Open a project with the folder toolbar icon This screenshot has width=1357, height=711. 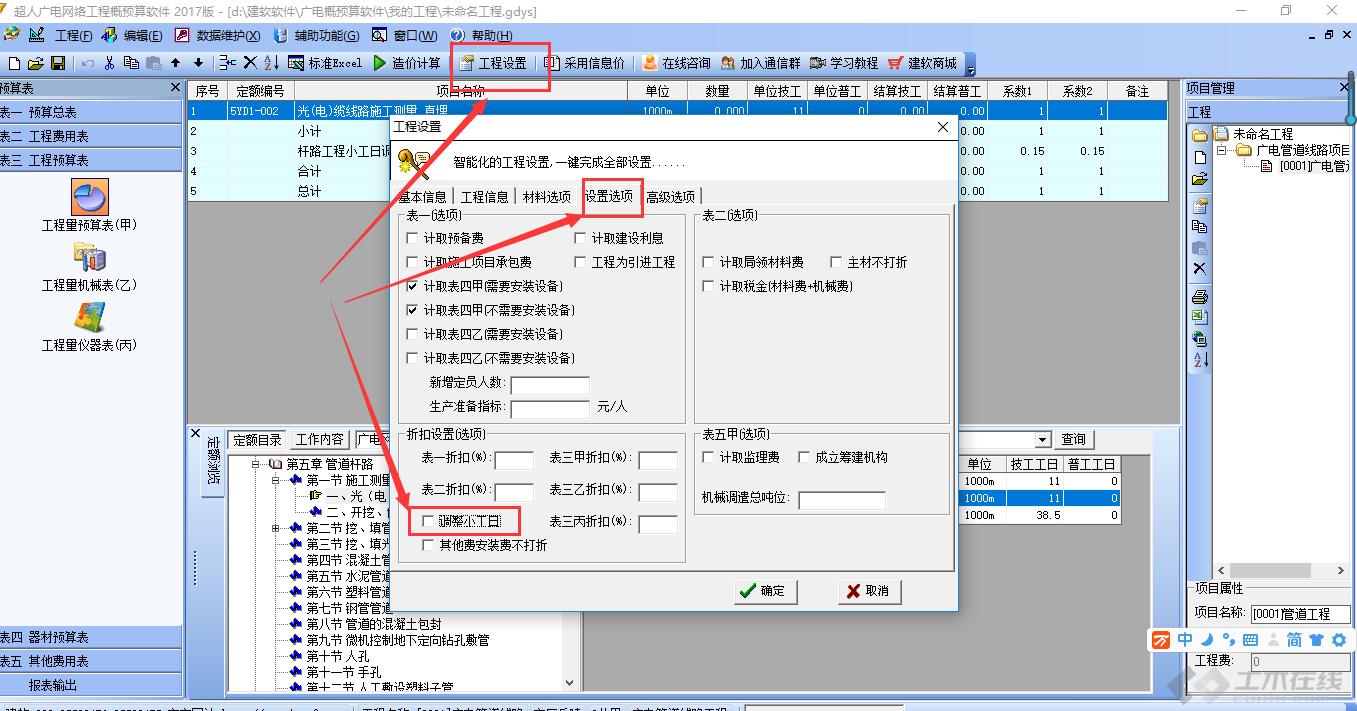(35, 63)
